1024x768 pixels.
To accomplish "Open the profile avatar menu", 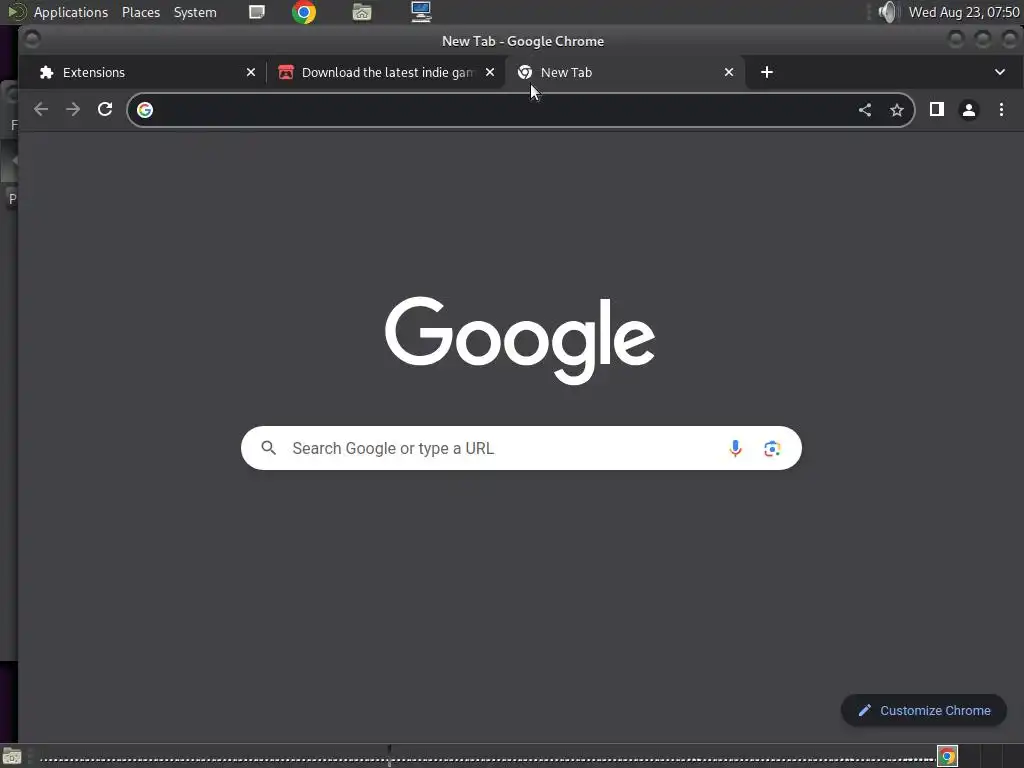I will 968,110.
